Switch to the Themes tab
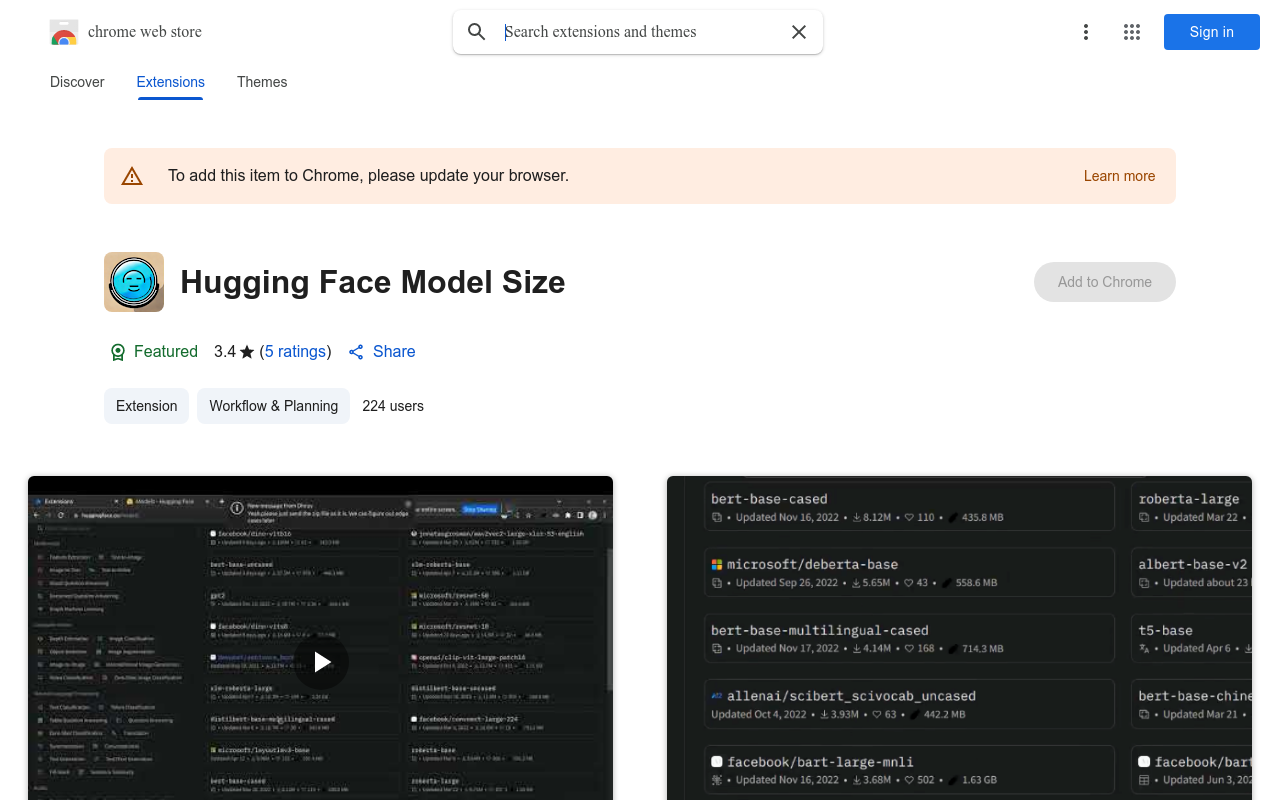 (262, 82)
